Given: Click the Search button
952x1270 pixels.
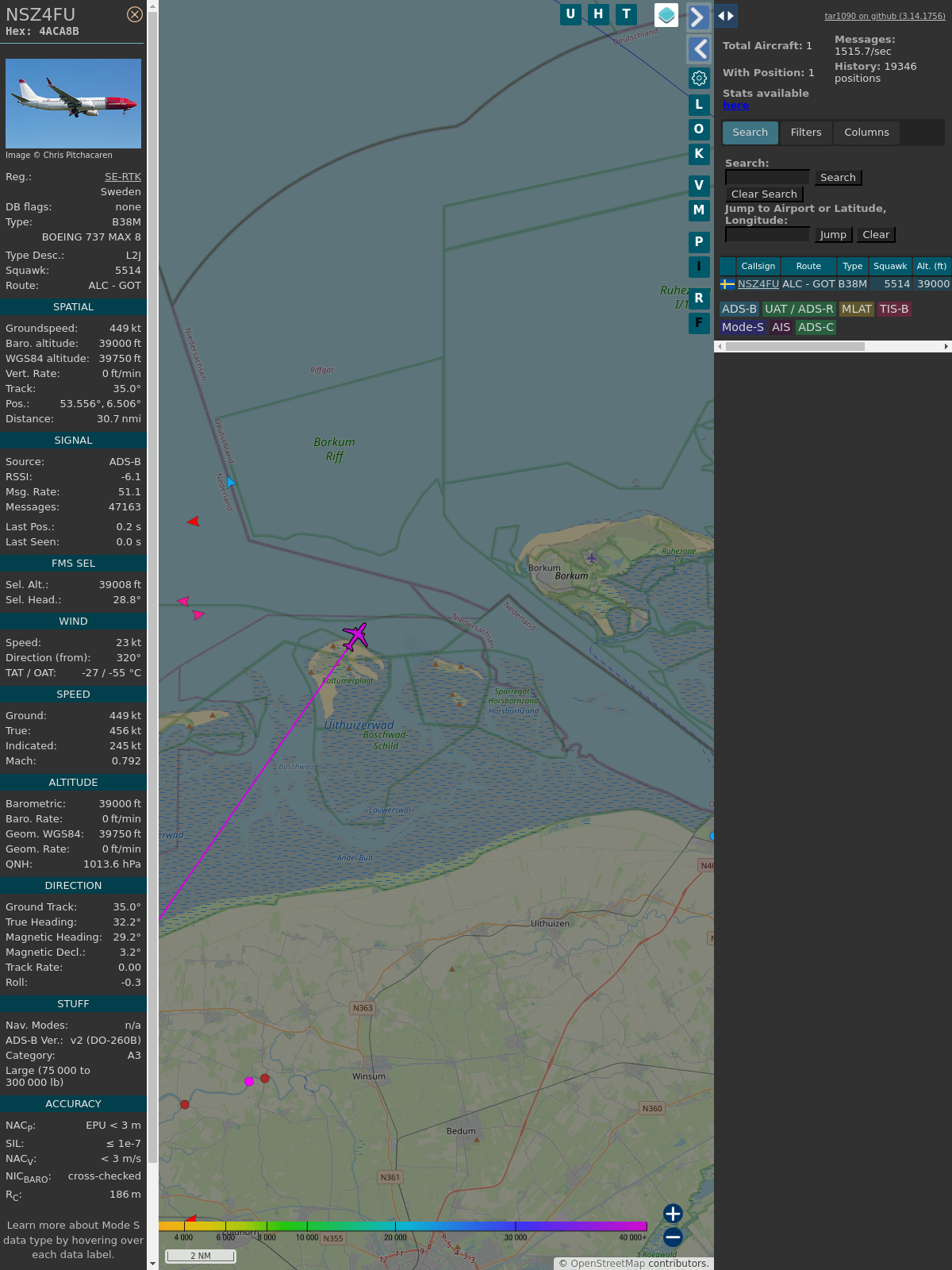Looking at the screenshot, I should tap(838, 178).
